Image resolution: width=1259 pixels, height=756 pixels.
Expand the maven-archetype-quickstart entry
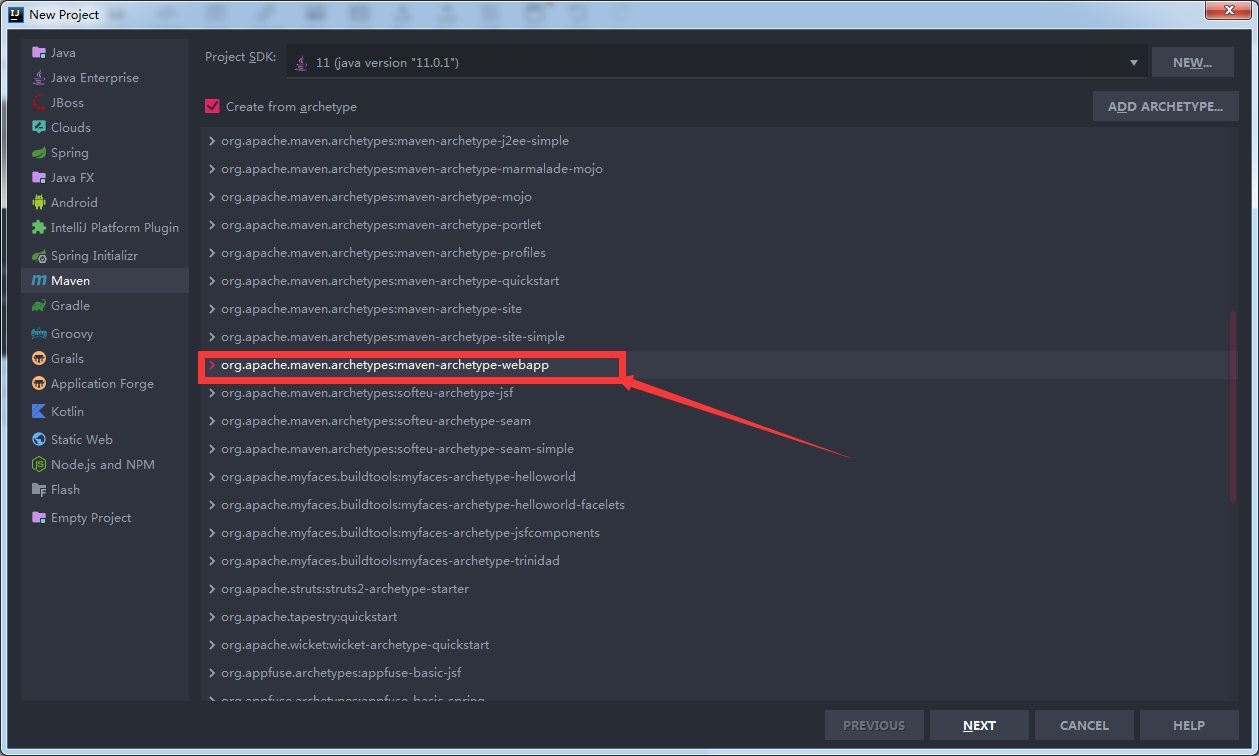(211, 281)
